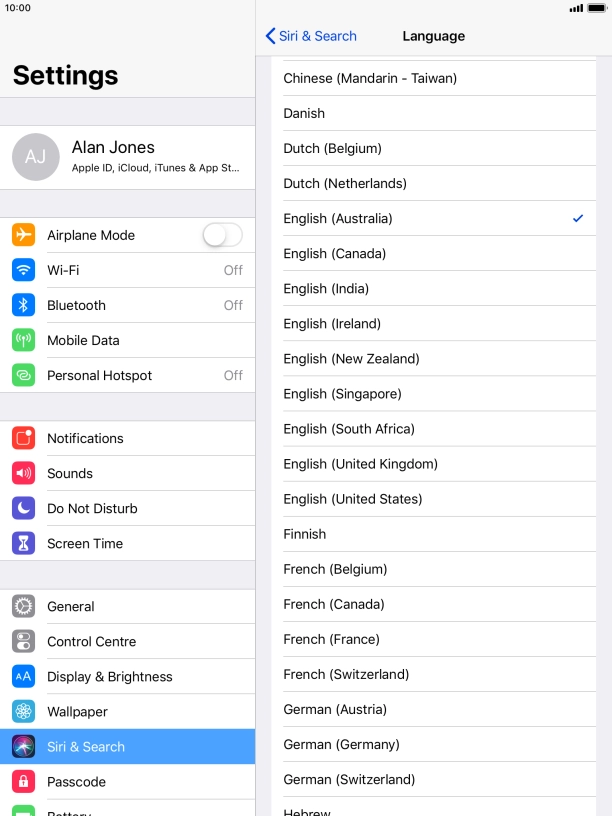Choose French (Belgium) language
Image resolution: width=612 pixels, height=816 pixels.
pos(434,569)
